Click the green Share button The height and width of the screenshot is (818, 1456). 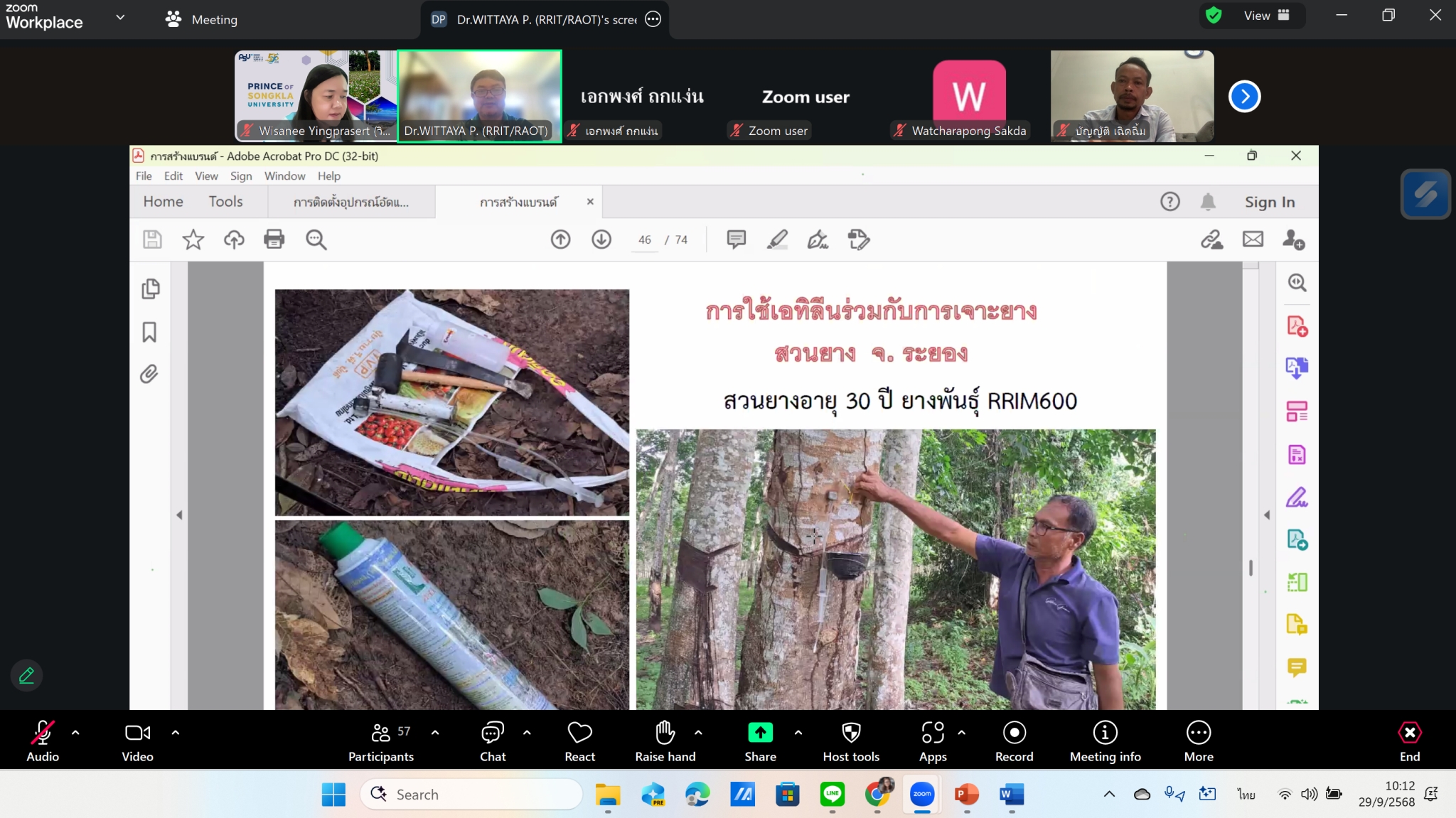760,733
